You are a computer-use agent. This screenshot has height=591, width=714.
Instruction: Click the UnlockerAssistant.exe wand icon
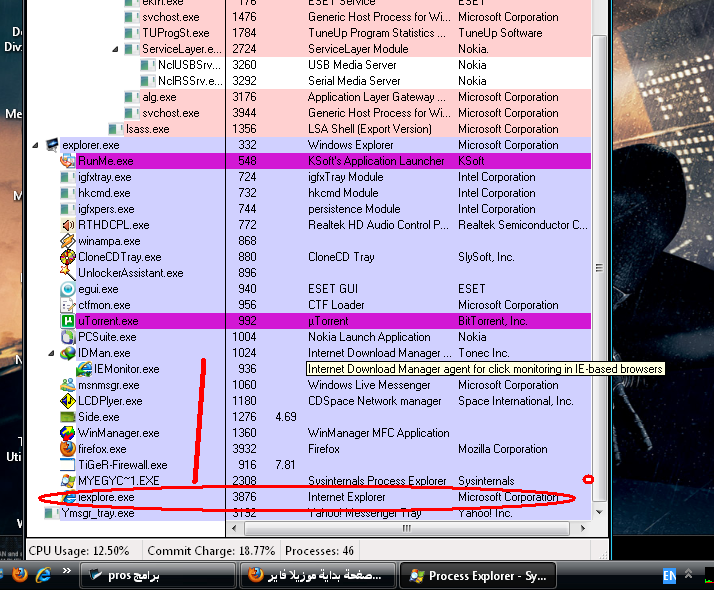click(x=67, y=273)
